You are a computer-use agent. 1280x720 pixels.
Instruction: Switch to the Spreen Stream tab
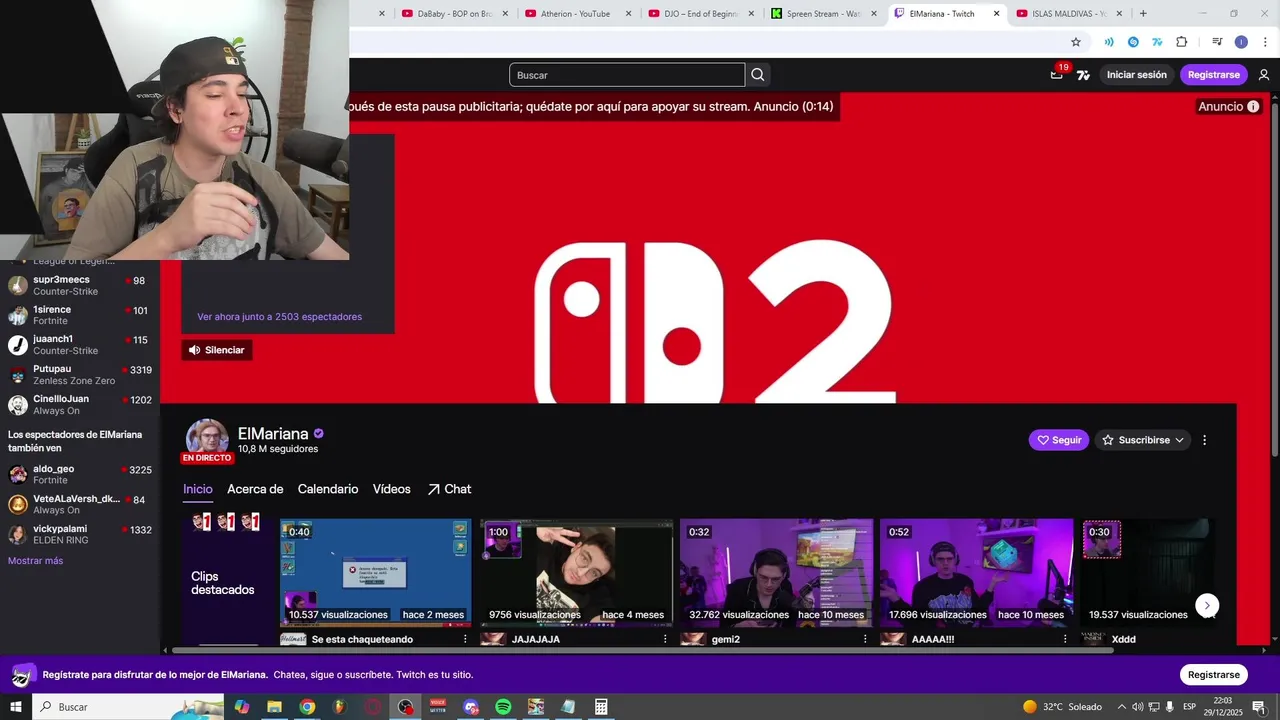coord(825,14)
